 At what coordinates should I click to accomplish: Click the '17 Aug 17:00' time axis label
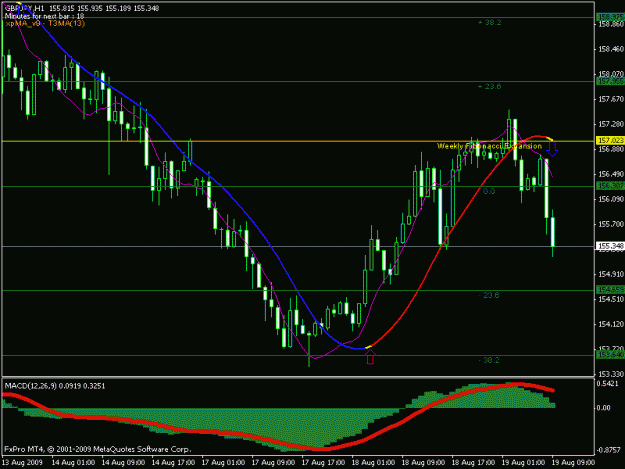point(323,463)
